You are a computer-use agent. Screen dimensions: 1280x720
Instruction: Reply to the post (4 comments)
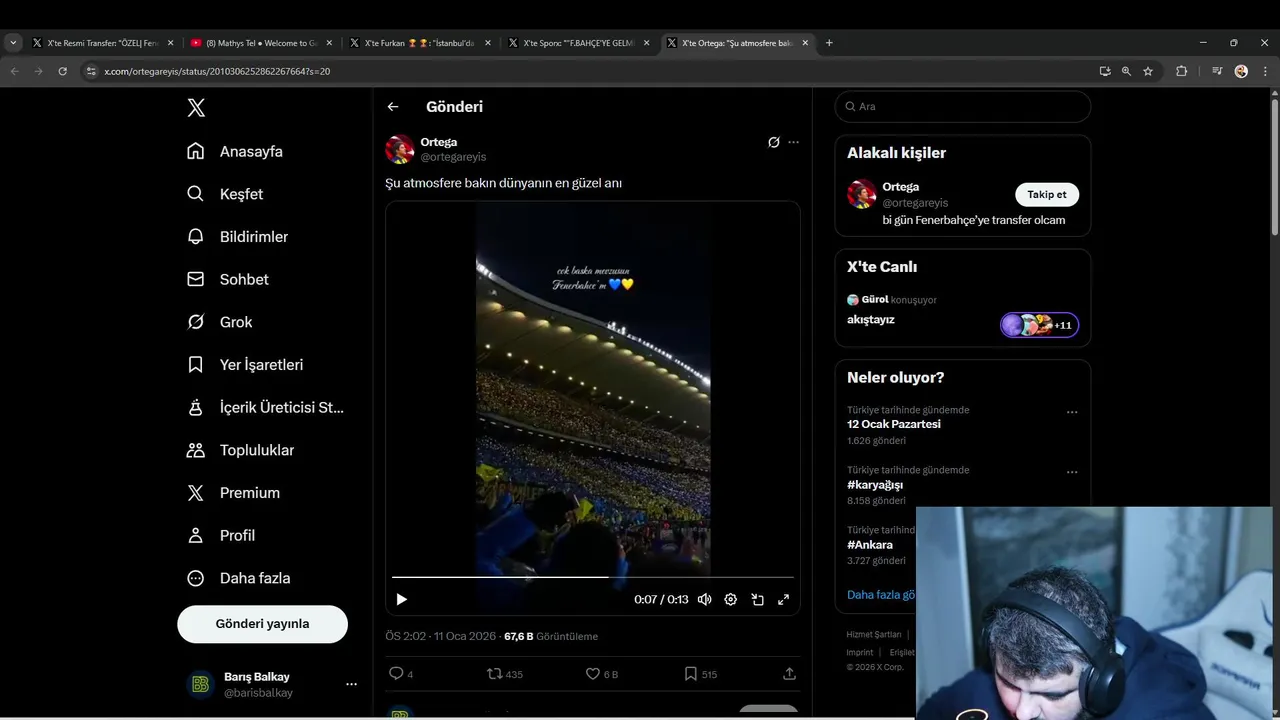tap(400, 674)
